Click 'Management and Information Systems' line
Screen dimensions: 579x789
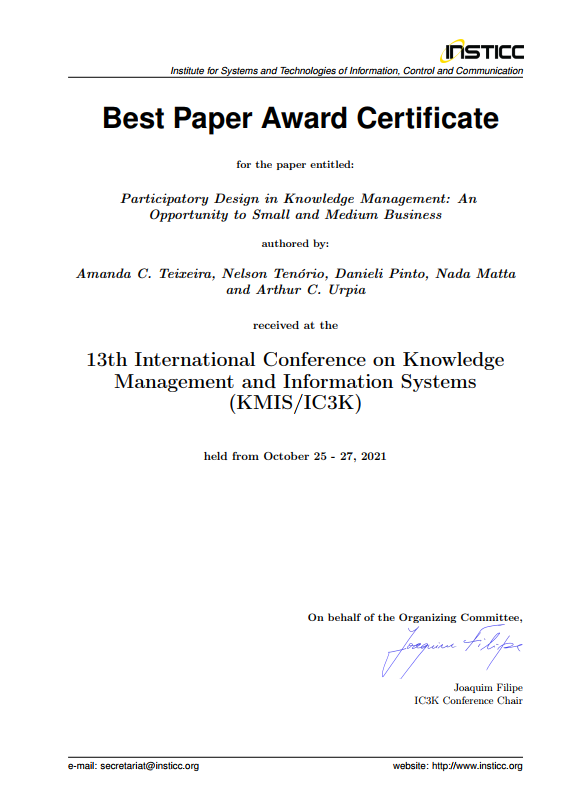coord(295,382)
